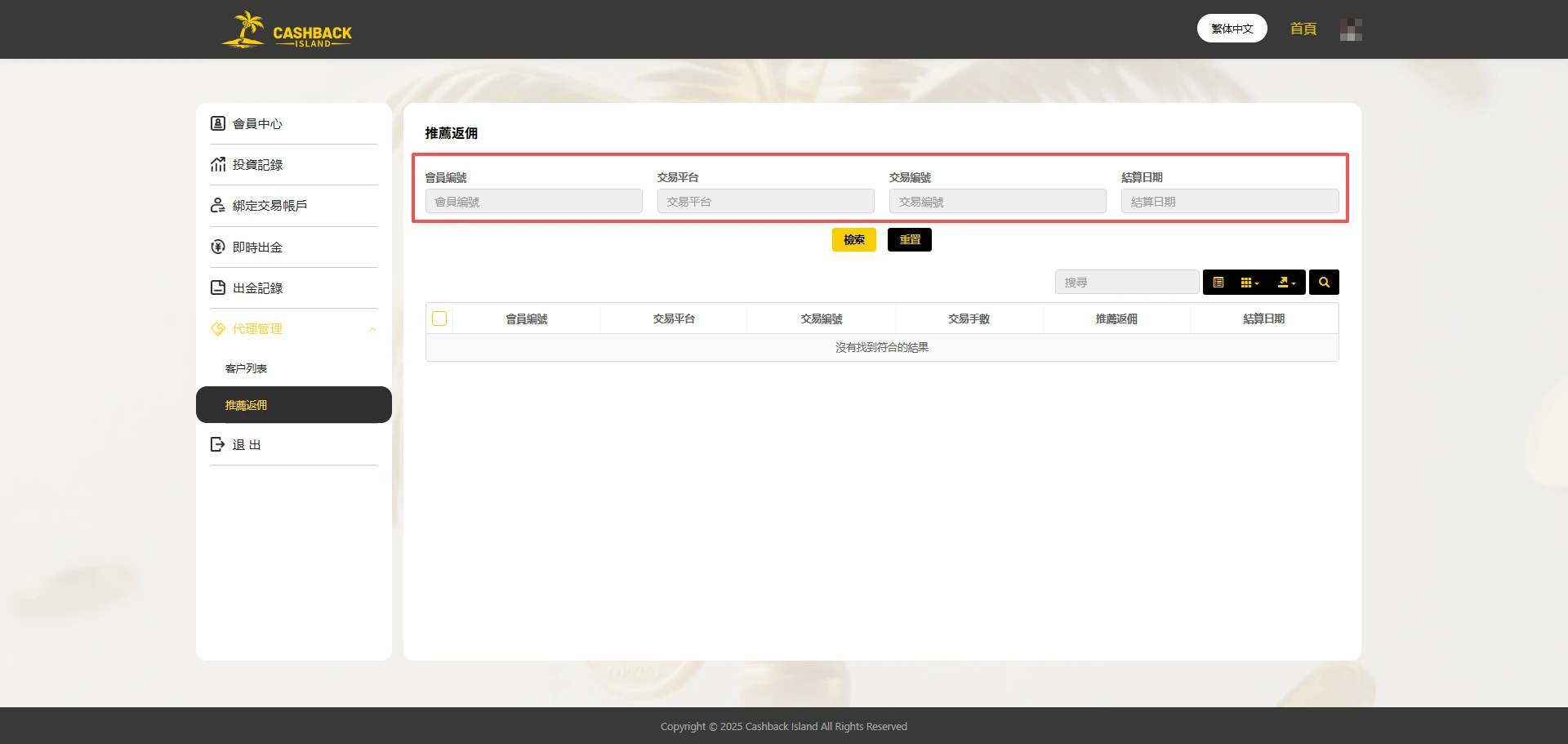Open the export options dropdown
Image resolution: width=1568 pixels, height=744 pixels.
1285,282
